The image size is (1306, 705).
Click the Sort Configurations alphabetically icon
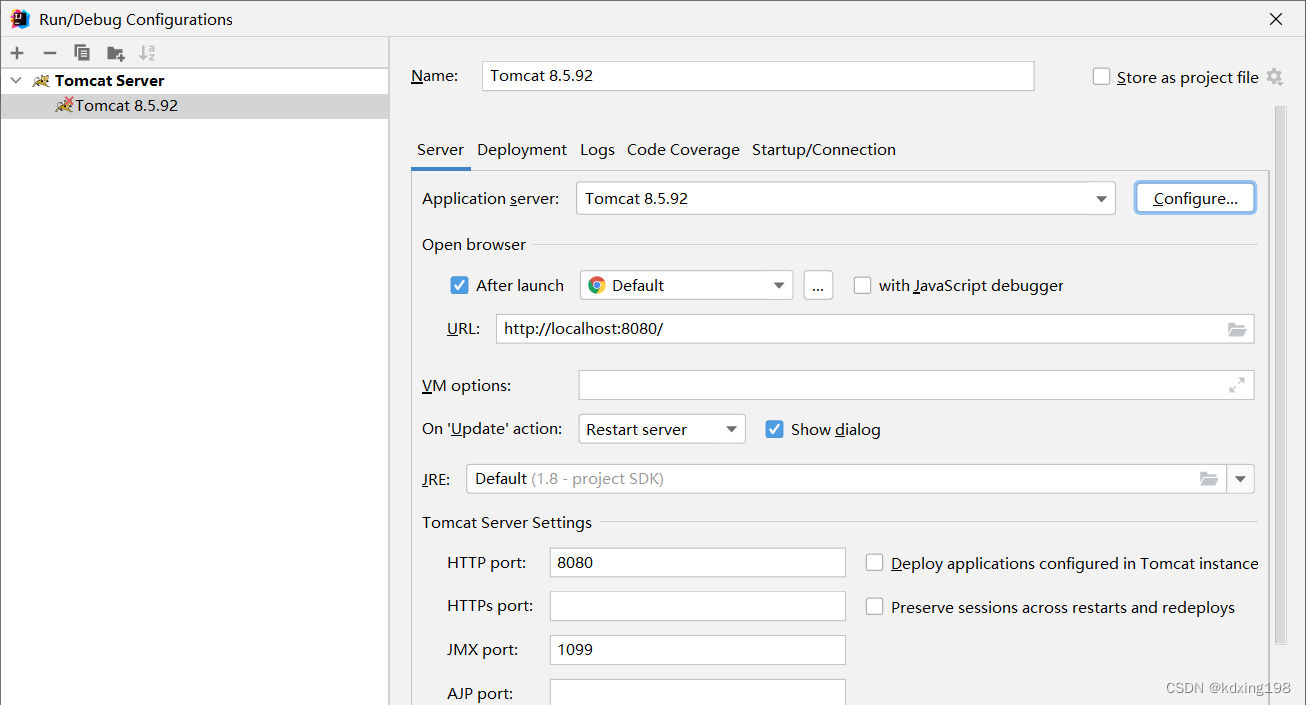(x=147, y=53)
